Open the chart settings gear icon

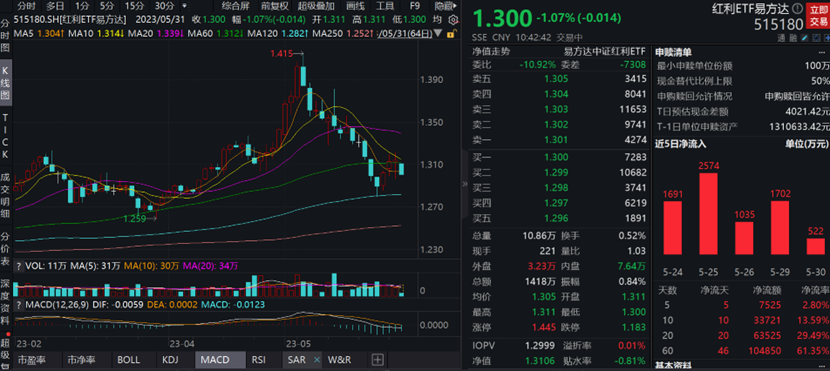tap(453, 20)
